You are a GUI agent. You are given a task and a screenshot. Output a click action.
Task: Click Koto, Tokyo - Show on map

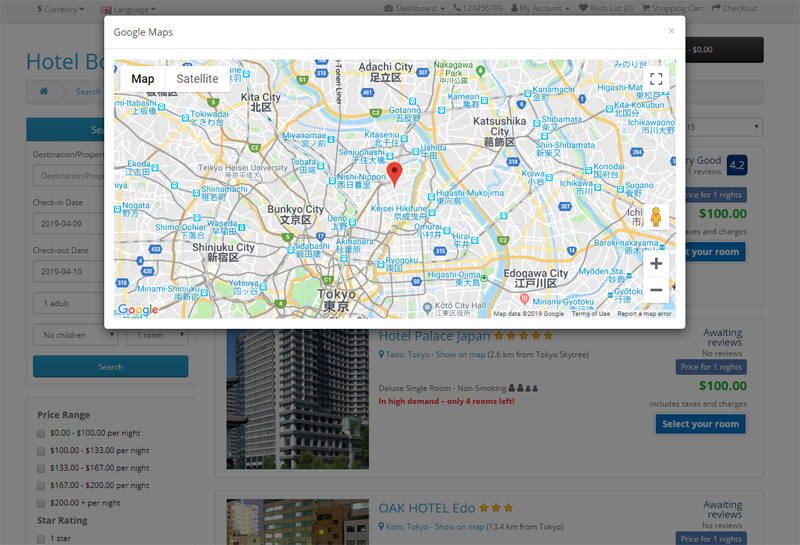point(435,527)
